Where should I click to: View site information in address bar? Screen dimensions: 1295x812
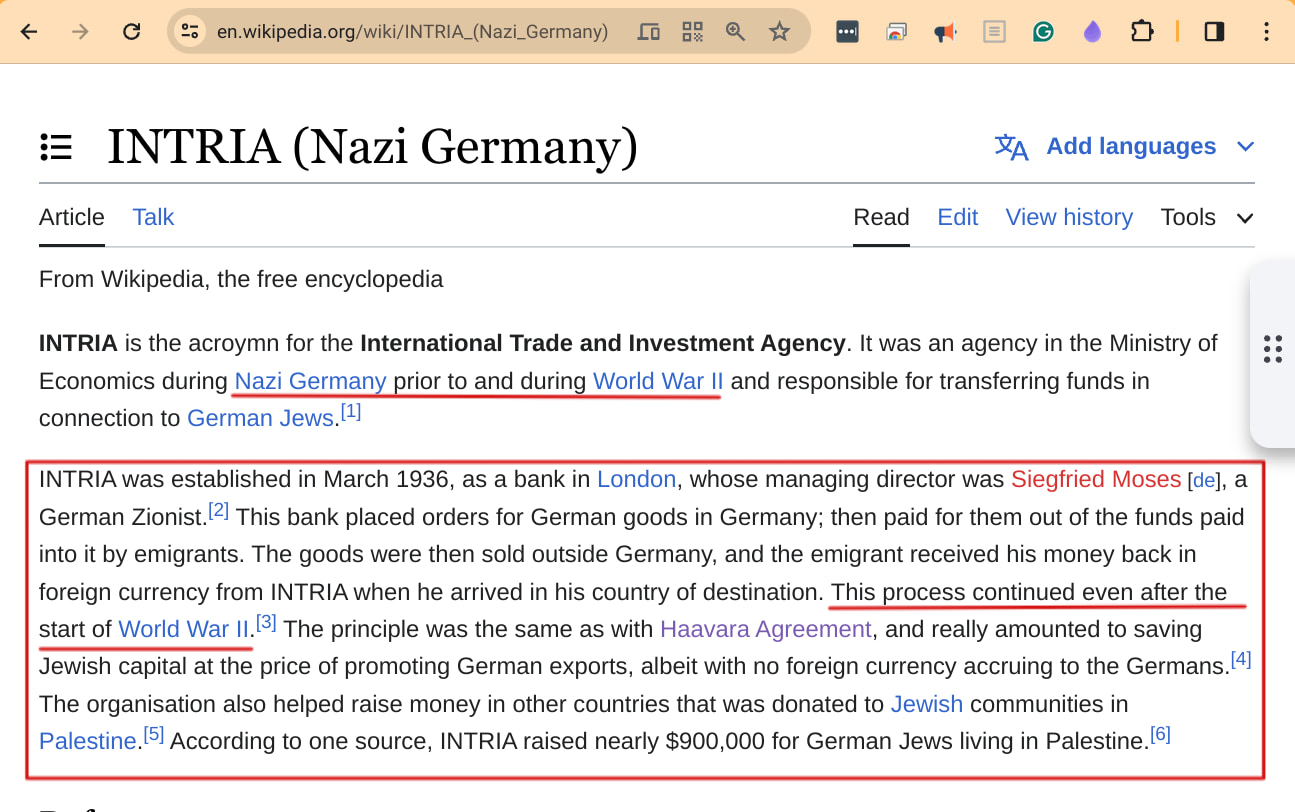pos(190,32)
